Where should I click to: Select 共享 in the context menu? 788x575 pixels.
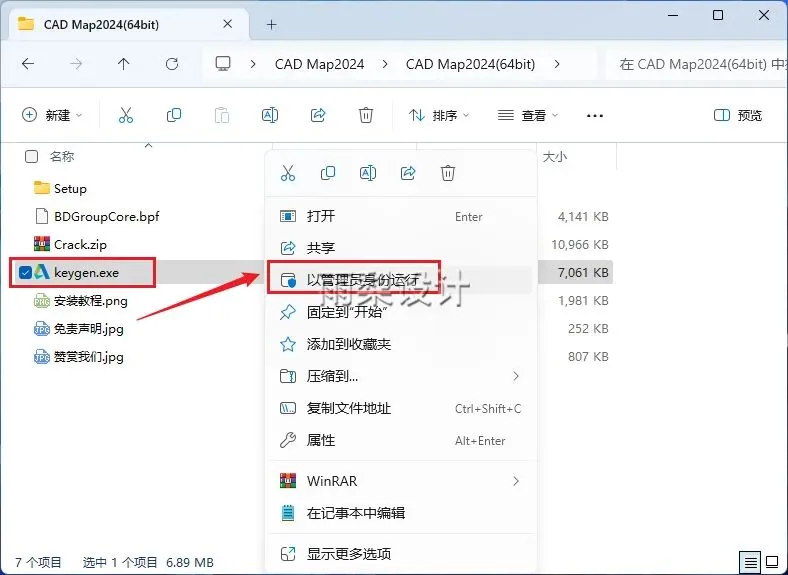401,248
